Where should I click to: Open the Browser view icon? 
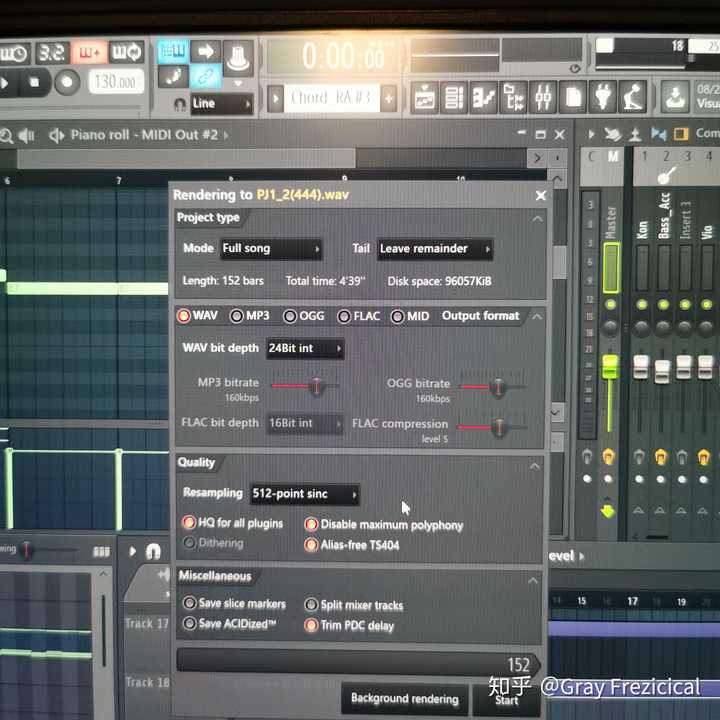(x=514, y=97)
